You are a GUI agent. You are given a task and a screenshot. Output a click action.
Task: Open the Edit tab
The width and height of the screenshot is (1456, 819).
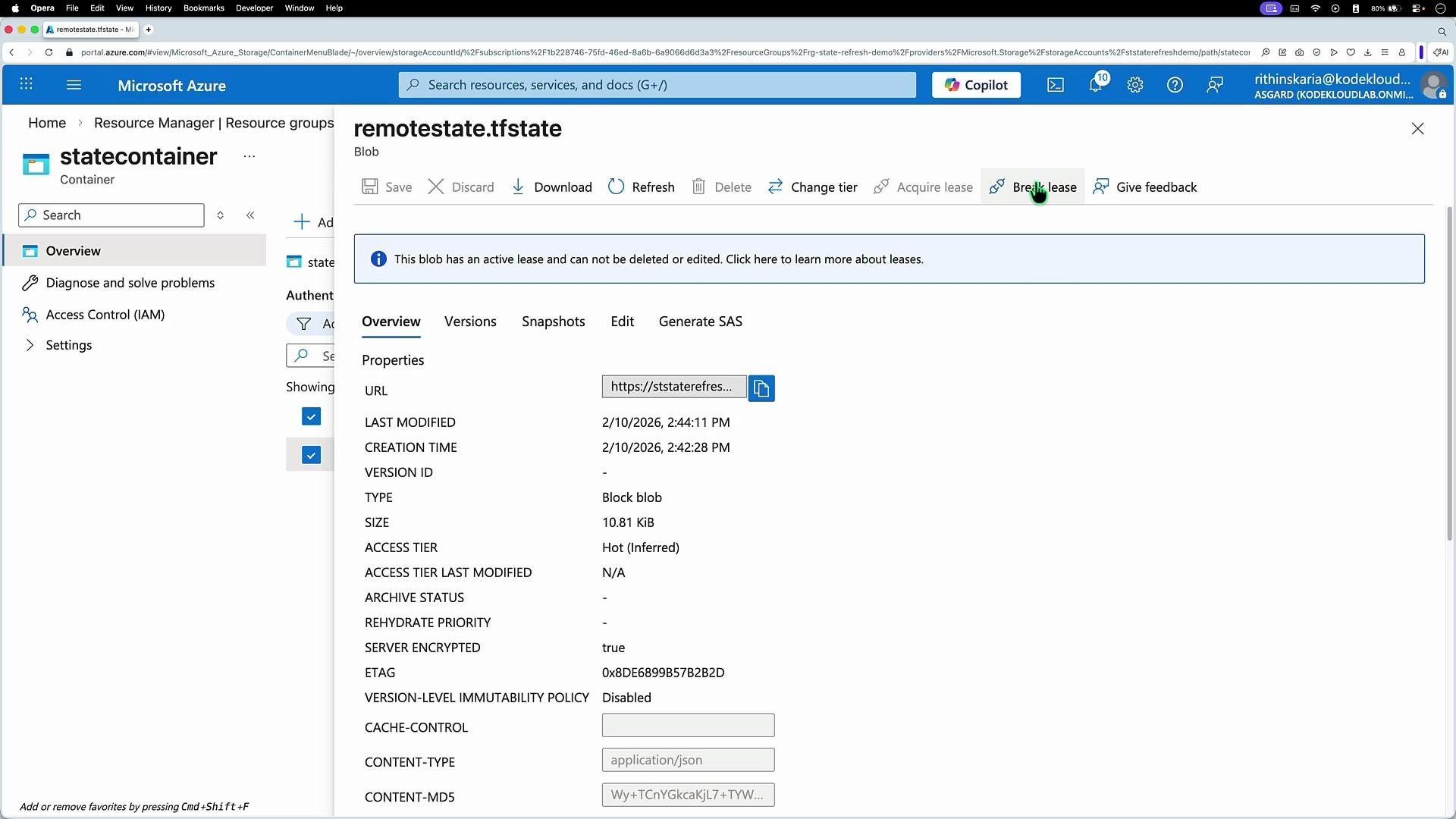click(623, 322)
